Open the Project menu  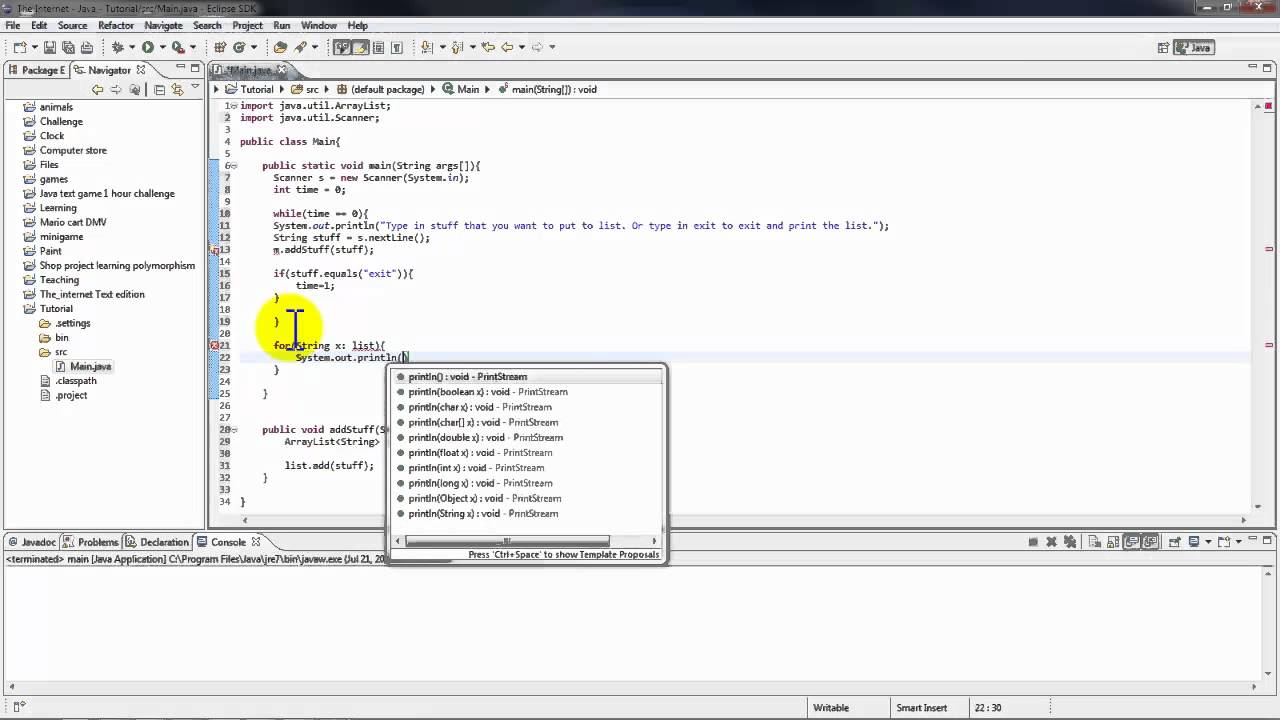click(x=247, y=25)
